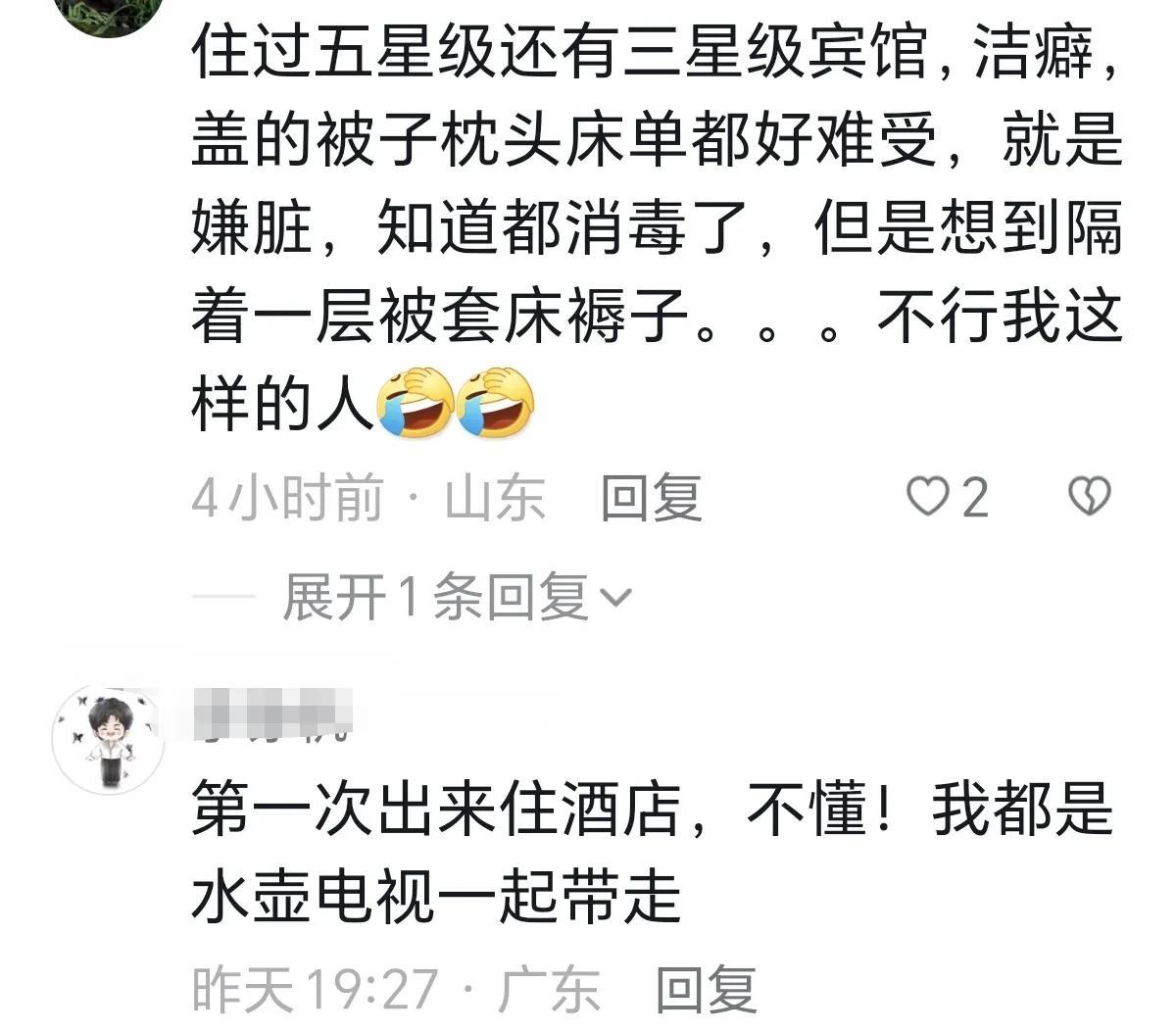Tap the broken heart dislike icon
Screen dimensions: 1176x1032
pos(1088,497)
